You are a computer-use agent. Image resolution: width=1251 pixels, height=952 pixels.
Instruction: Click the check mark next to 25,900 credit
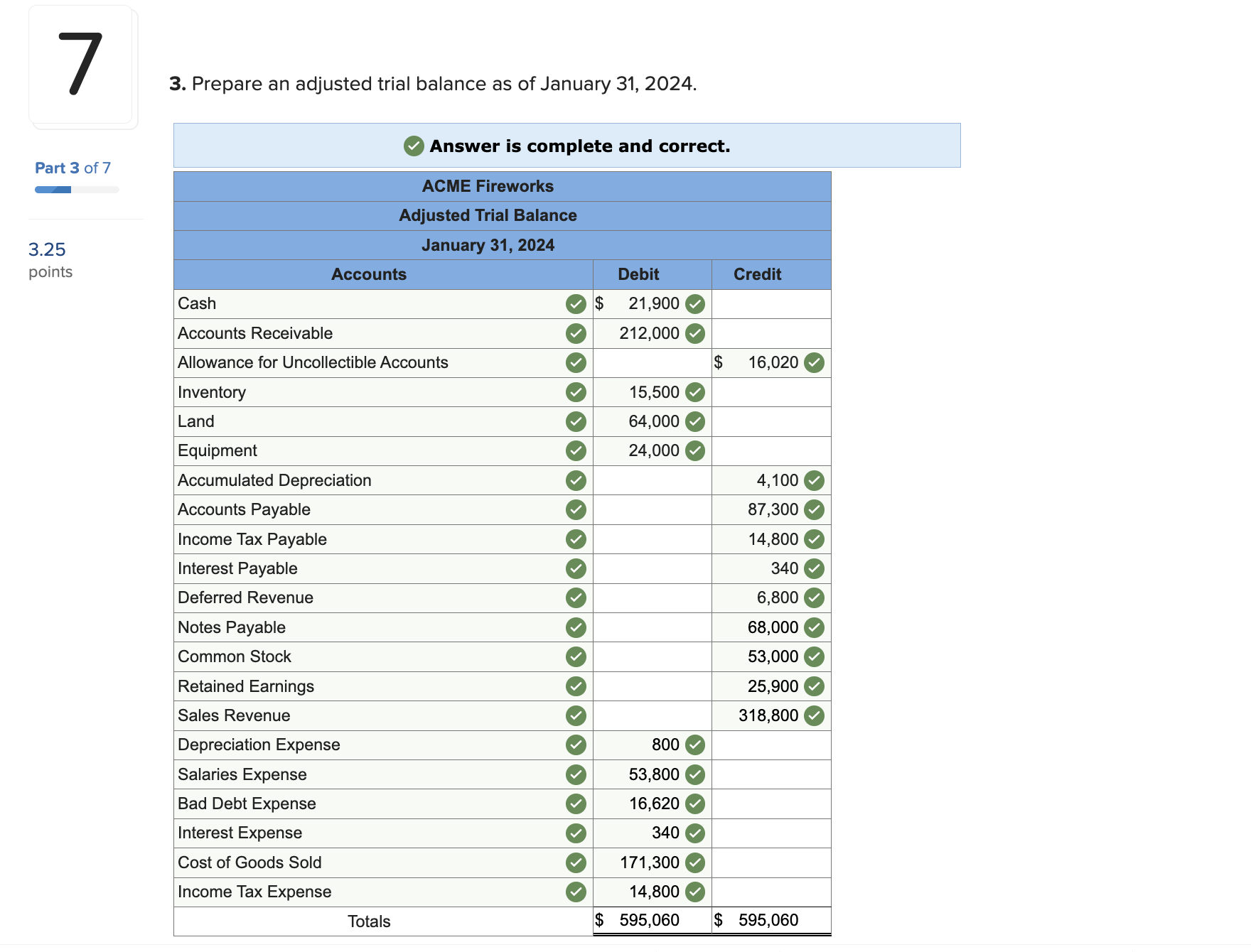814,687
